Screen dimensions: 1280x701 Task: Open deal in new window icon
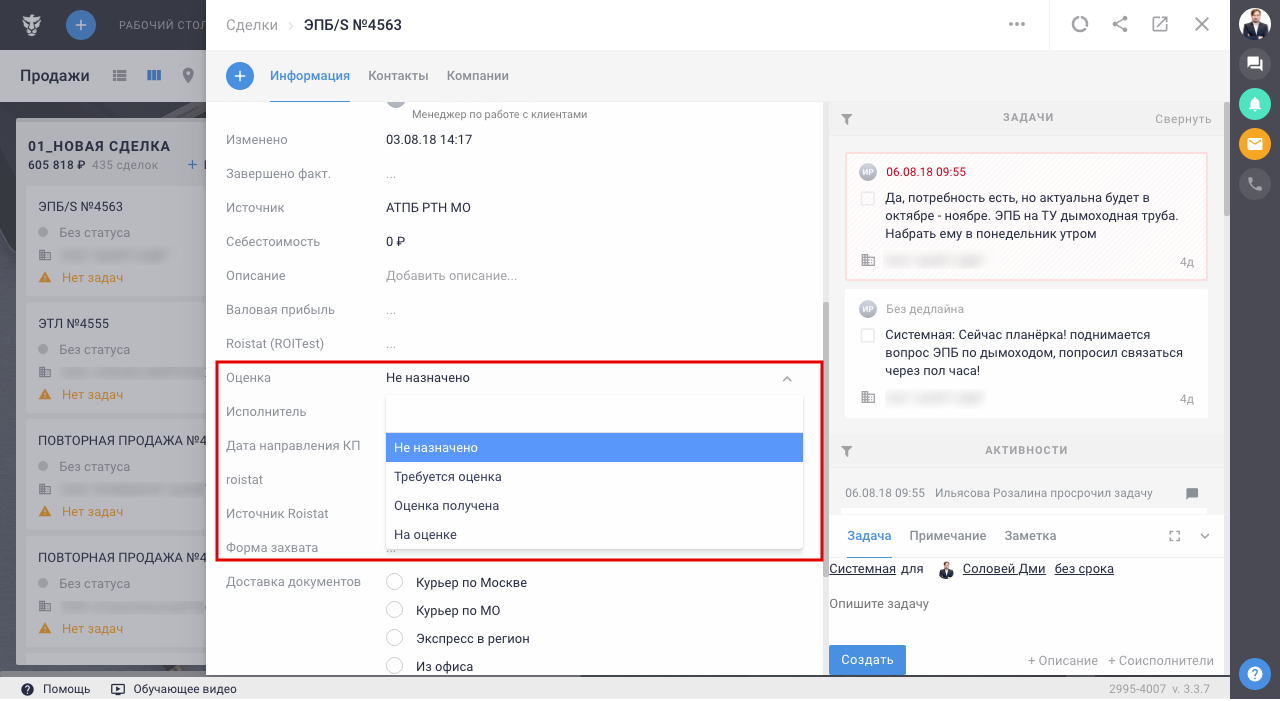pos(1160,25)
